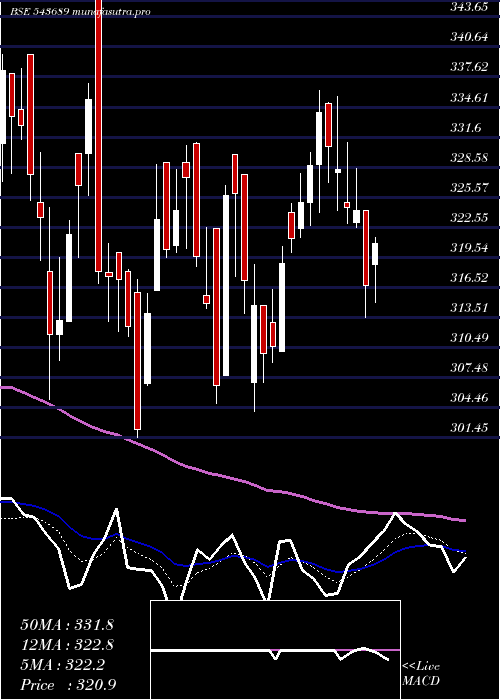Select the 322.55 price axis label

click(469, 218)
